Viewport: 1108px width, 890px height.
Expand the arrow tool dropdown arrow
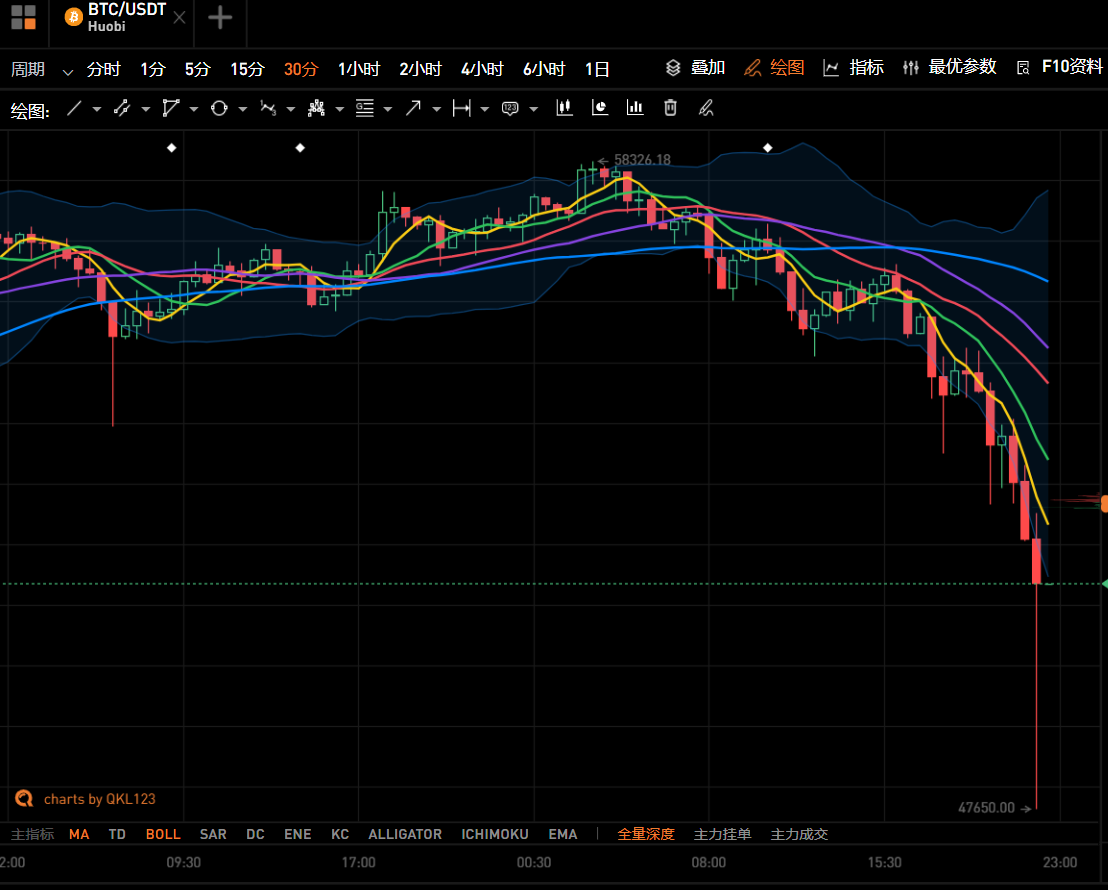pyautogui.click(x=436, y=109)
